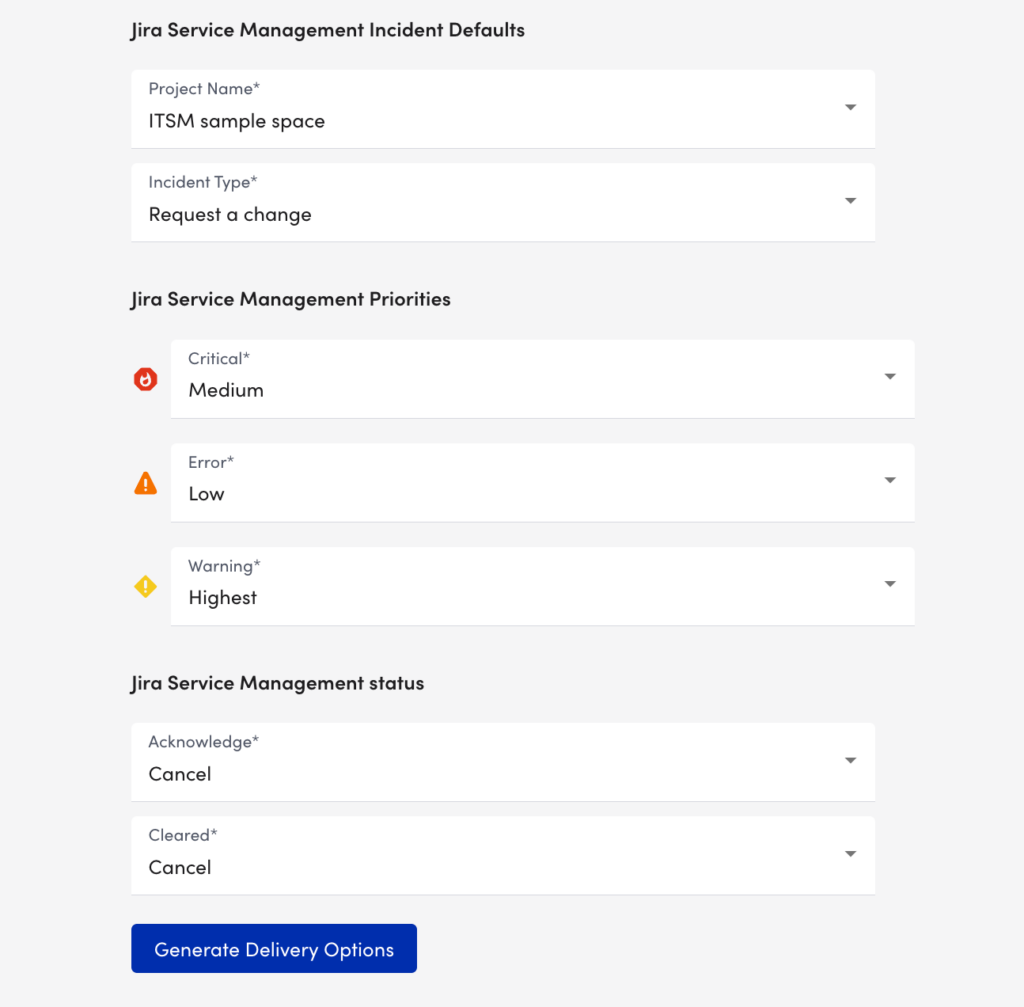Expand the Project Name chevron arrow

coord(850,105)
